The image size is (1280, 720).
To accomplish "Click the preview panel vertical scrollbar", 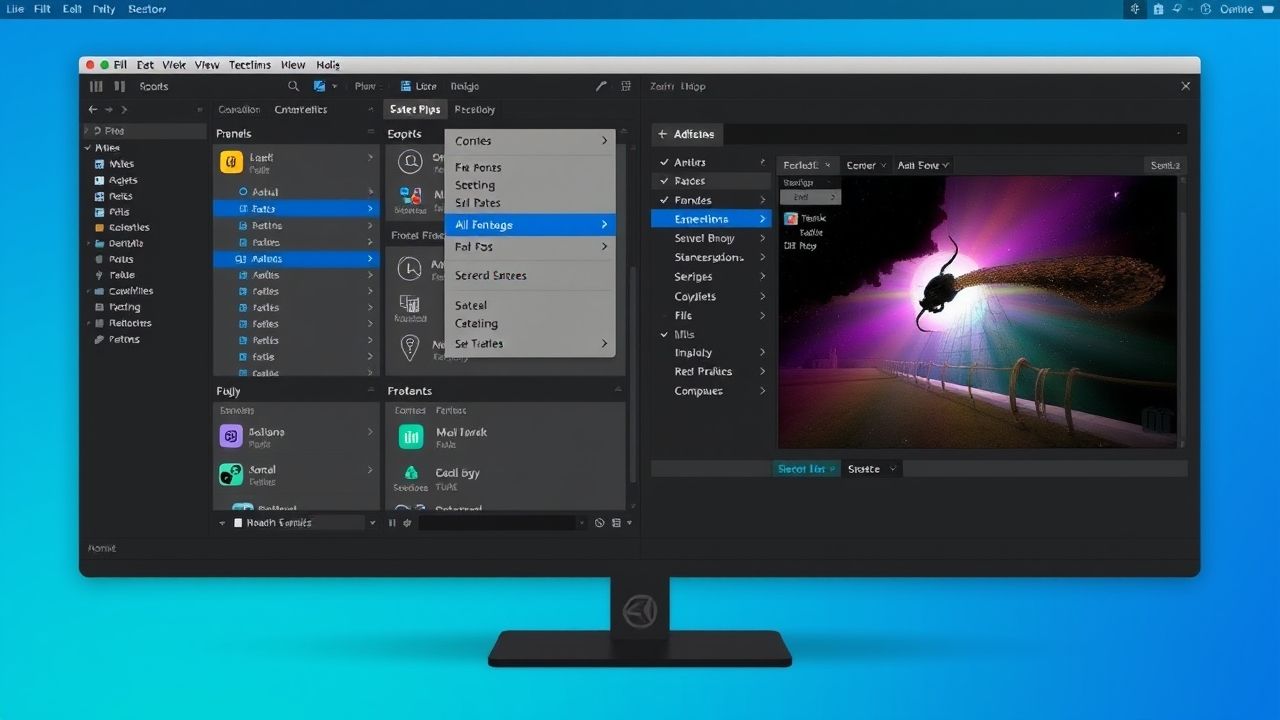I will click(1184, 312).
